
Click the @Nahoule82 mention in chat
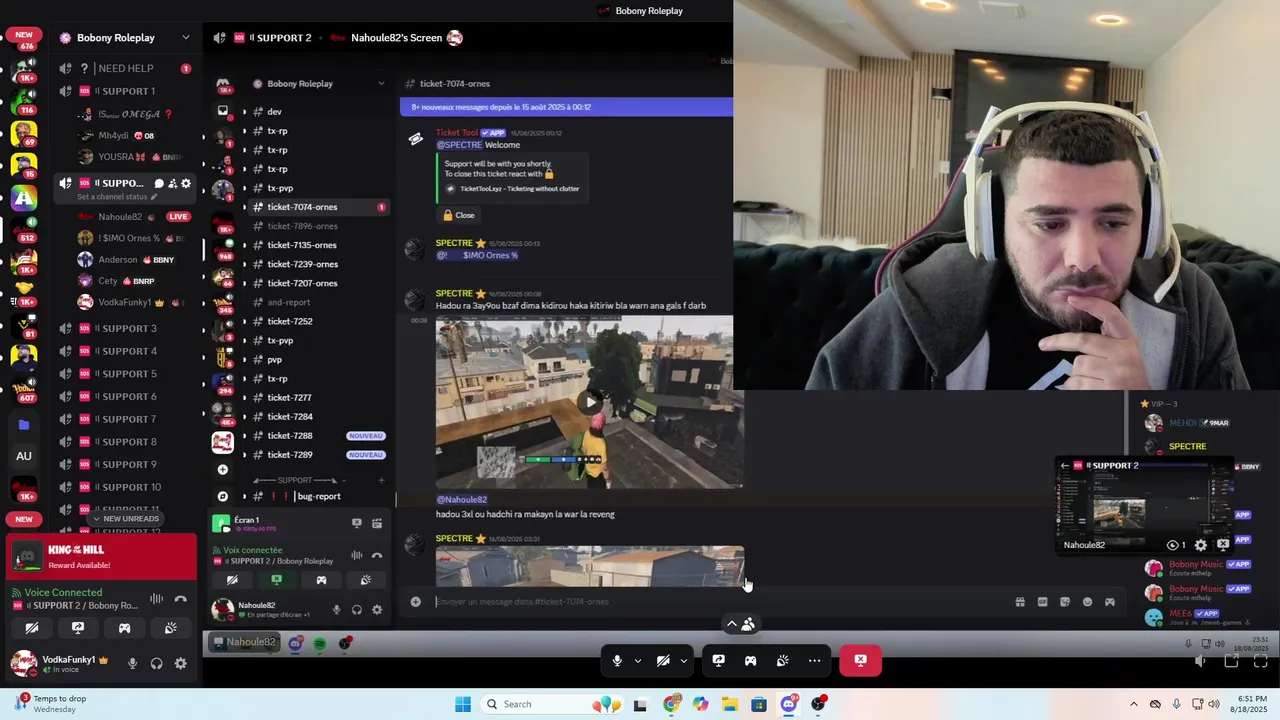tap(461, 500)
